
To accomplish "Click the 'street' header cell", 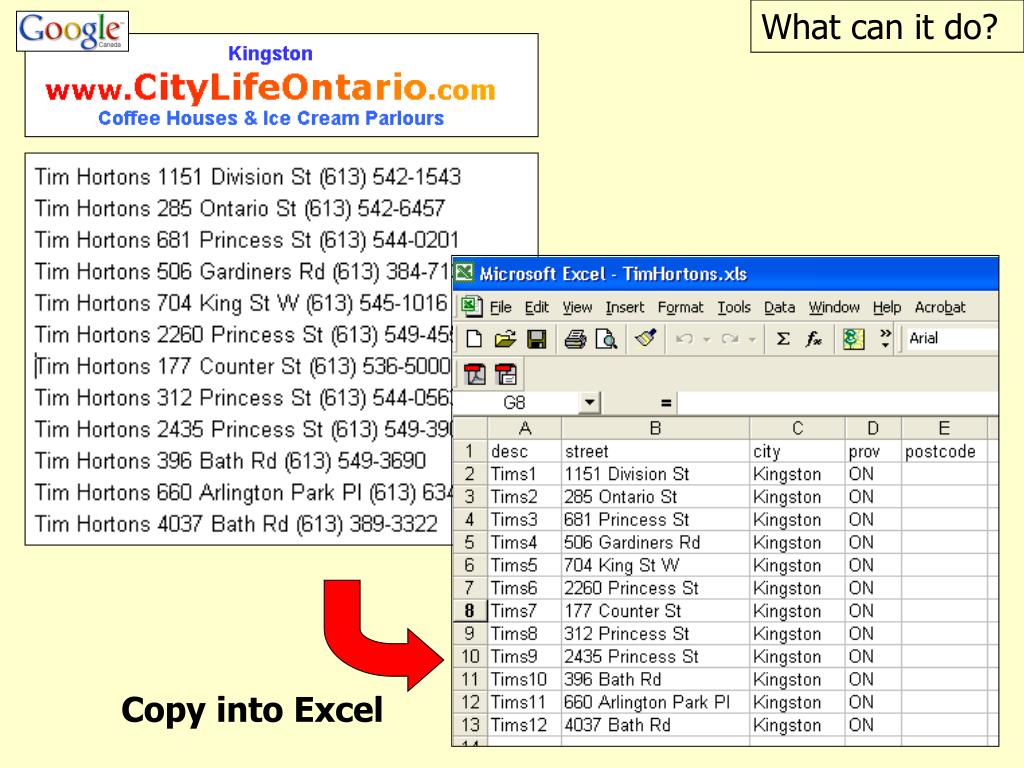I will coord(656,451).
